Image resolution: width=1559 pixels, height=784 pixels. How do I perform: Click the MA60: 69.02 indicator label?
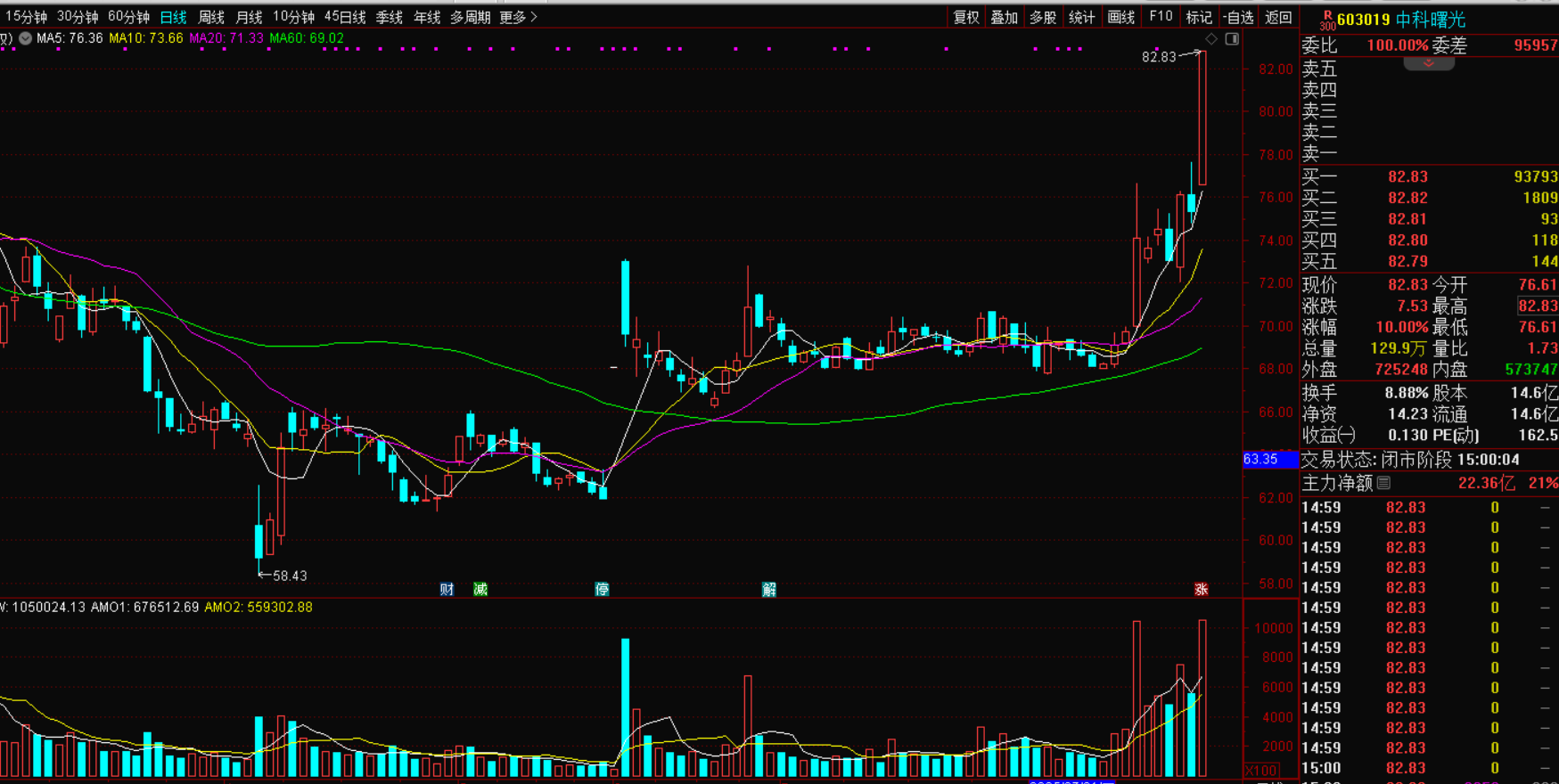(x=307, y=38)
